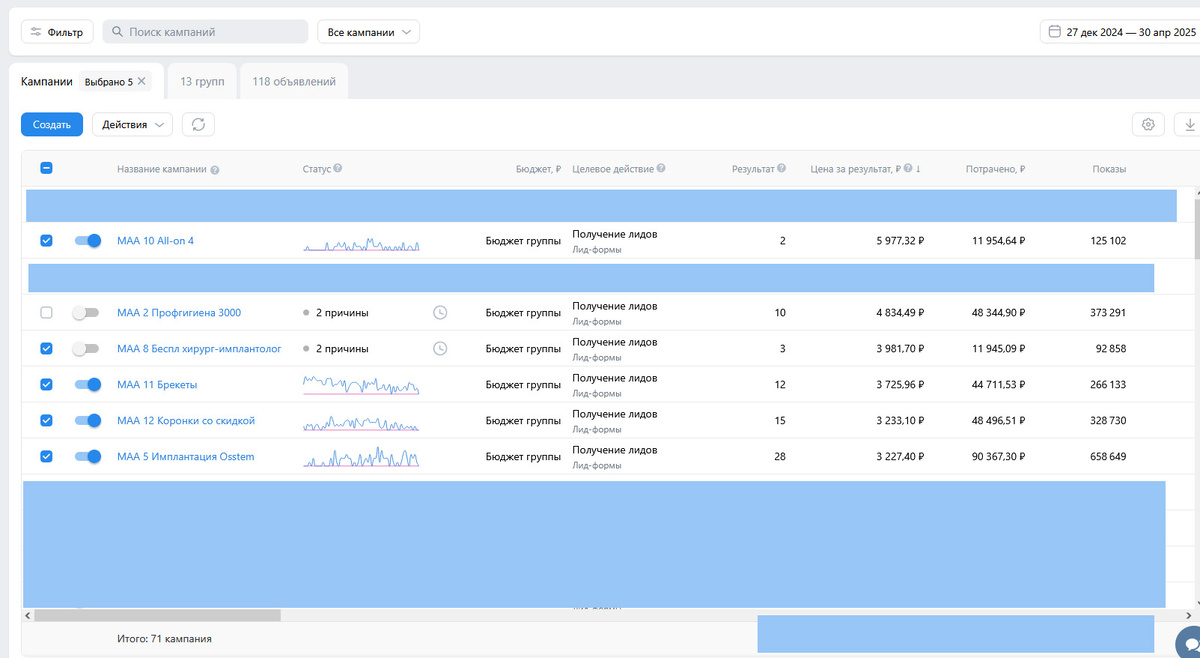1200x658 pixels.
Task: Switch to the 13 групп tab
Action: 202,81
